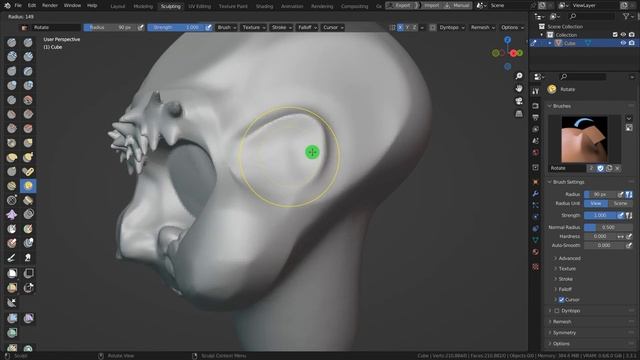This screenshot has height=360, width=640.
Task: Toggle radius pressure sensitivity in header
Action: [x=140, y=27]
